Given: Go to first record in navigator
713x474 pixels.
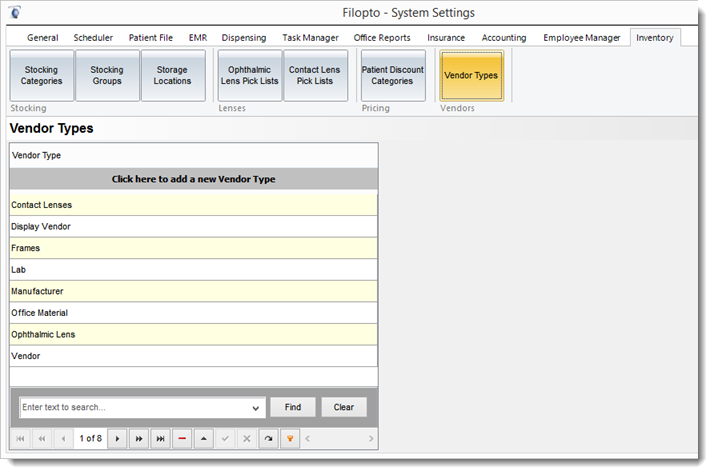Looking at the screenshot, I should 20,439.
